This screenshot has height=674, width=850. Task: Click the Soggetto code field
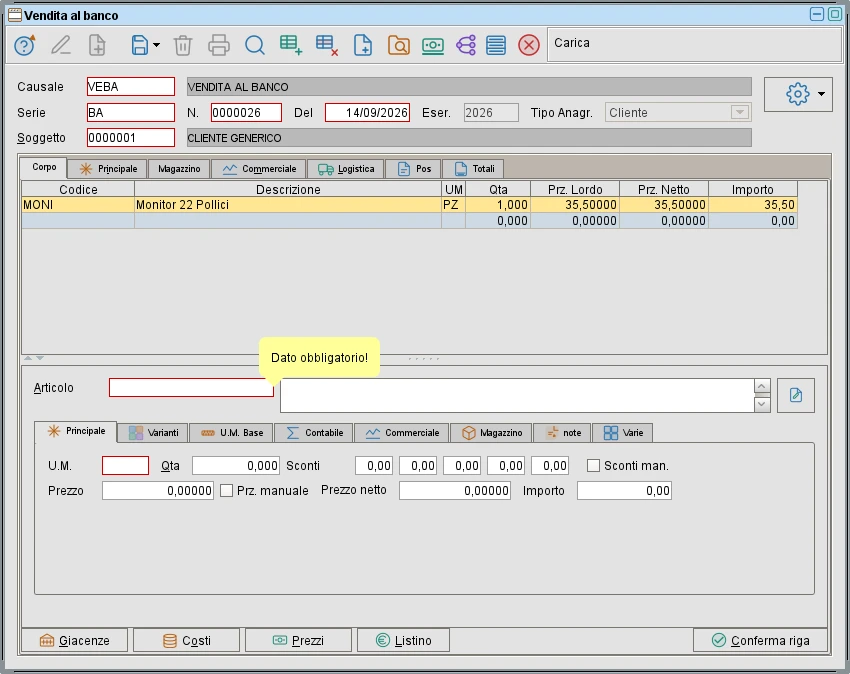pos(131,138)
